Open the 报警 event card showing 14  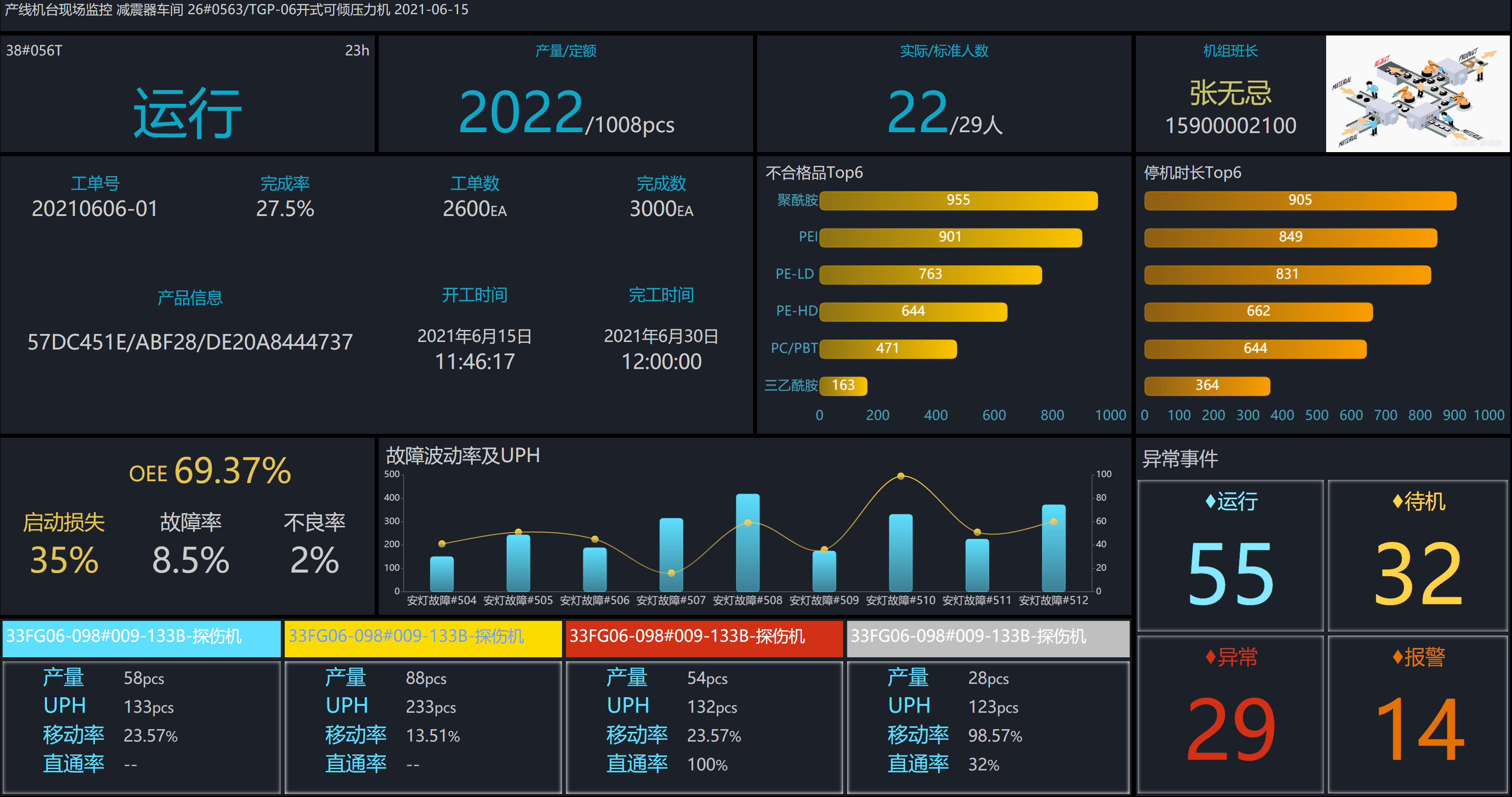point(1418,714)
